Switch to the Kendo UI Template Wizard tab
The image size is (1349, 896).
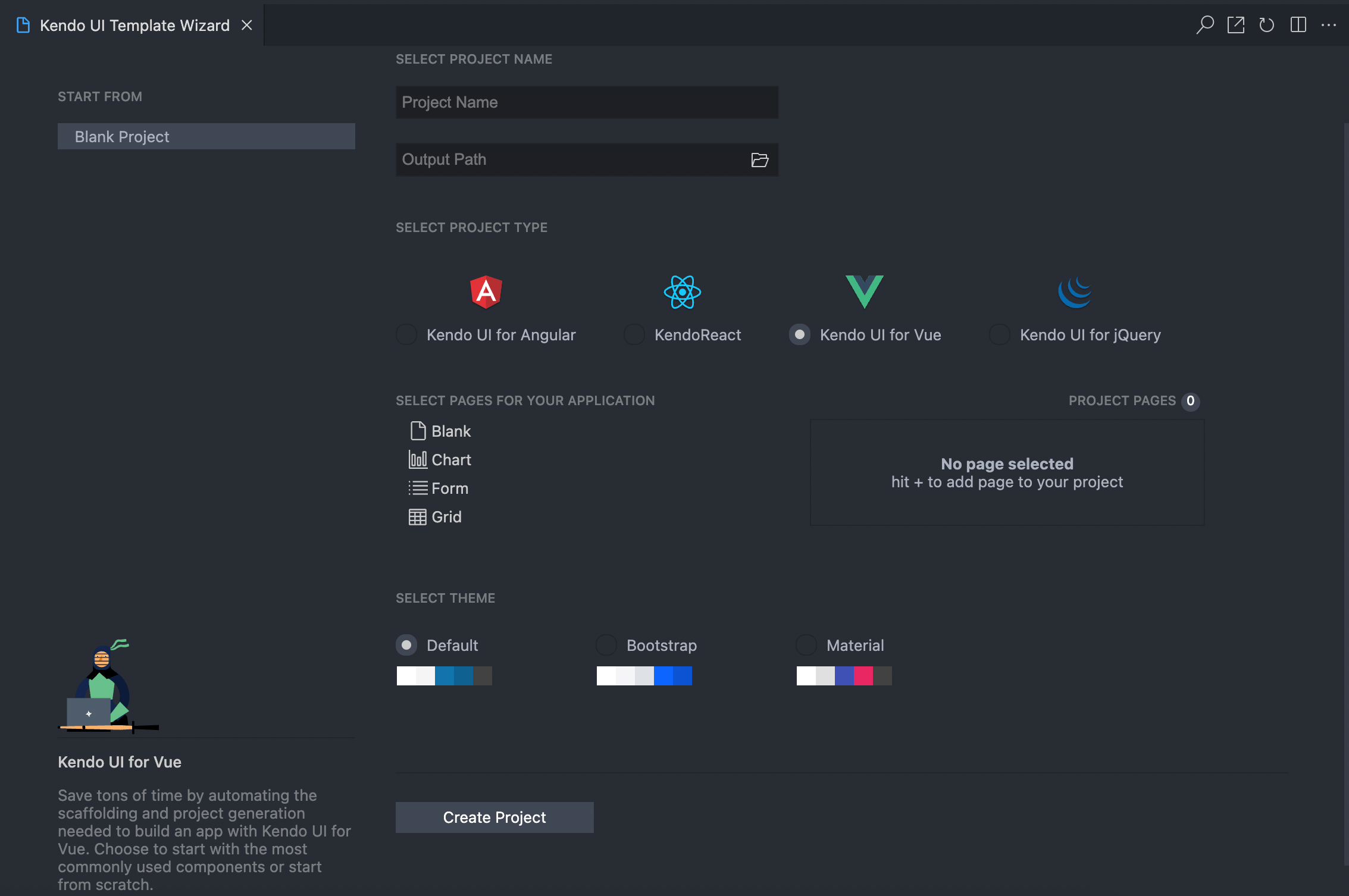coord(133,25)
